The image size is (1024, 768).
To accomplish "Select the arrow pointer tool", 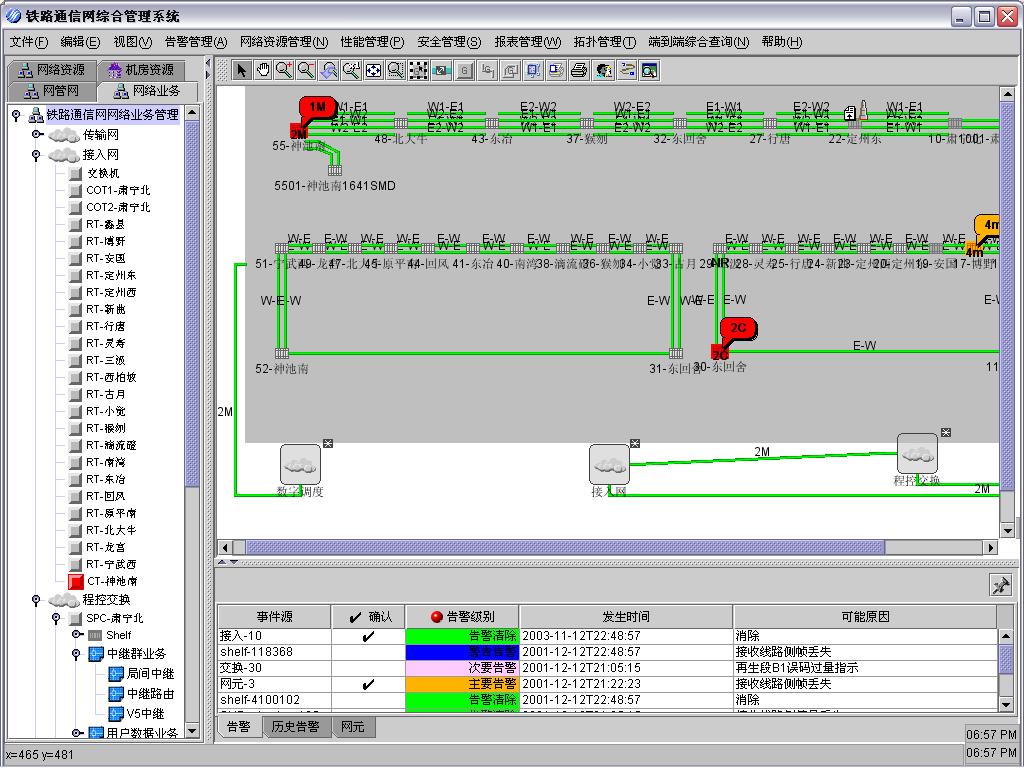I will 242,70.
